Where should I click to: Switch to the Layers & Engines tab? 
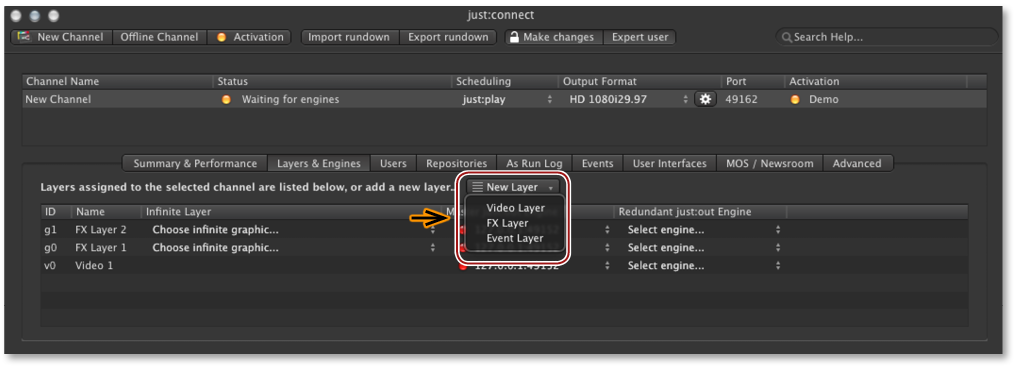[318, 164]
